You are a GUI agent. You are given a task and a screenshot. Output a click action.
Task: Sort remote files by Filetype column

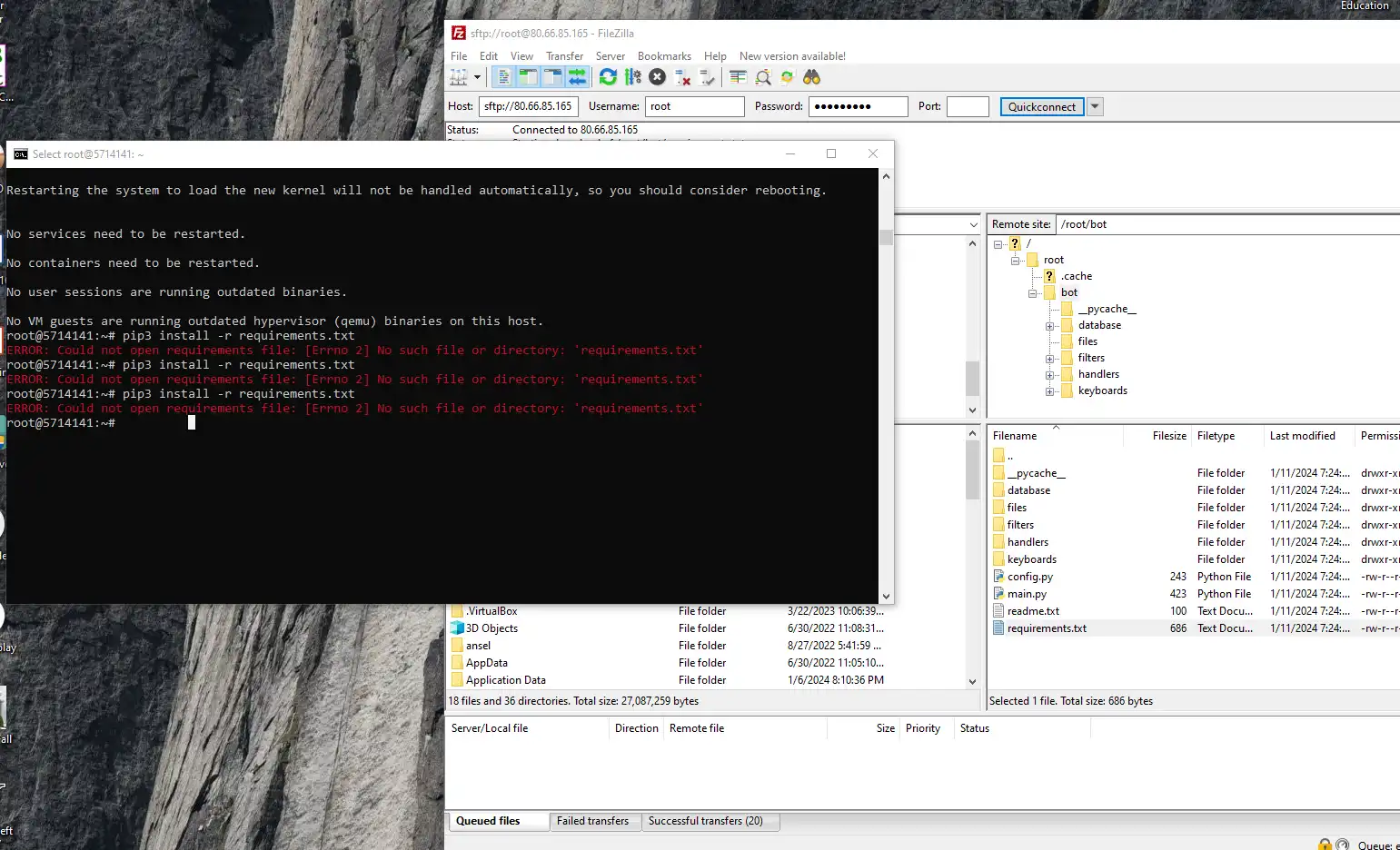[1228, 436]
